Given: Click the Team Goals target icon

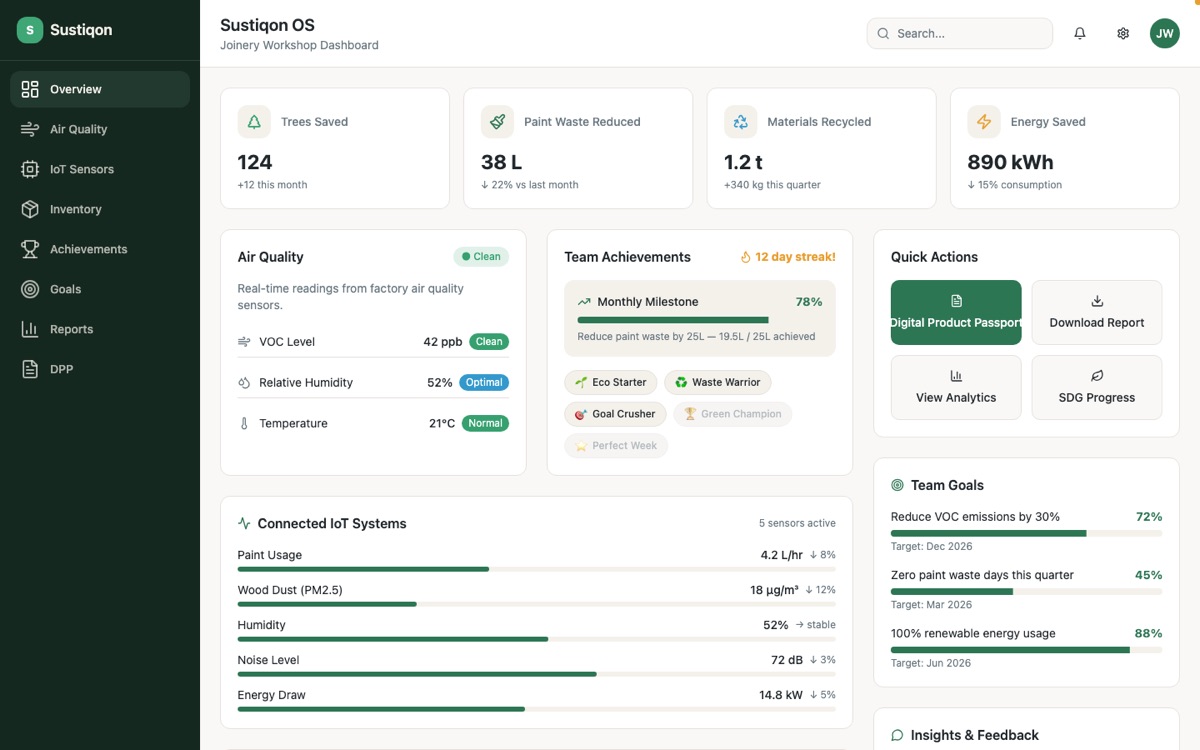Looking at the screenshot, I should point(897,485).
